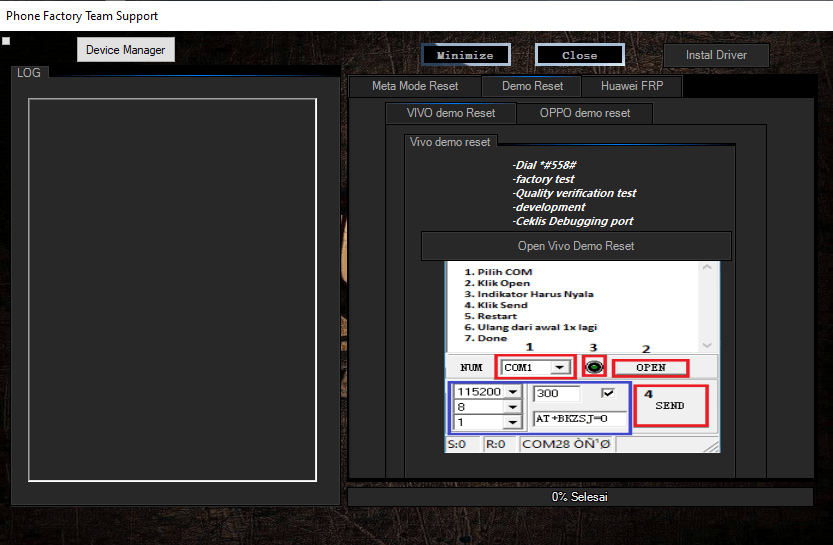833x545 pixels.
Task: Click the AT+BKZSJ=0 command input field
Action: tap(579, 419)
